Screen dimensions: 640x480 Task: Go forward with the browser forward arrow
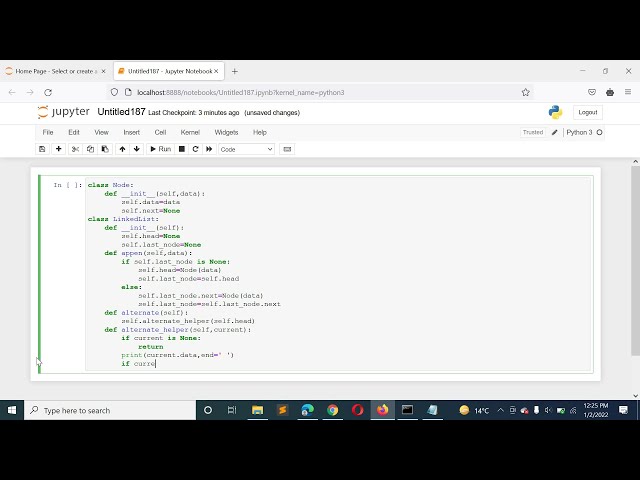pyautogui.click(x=30, y=93)
